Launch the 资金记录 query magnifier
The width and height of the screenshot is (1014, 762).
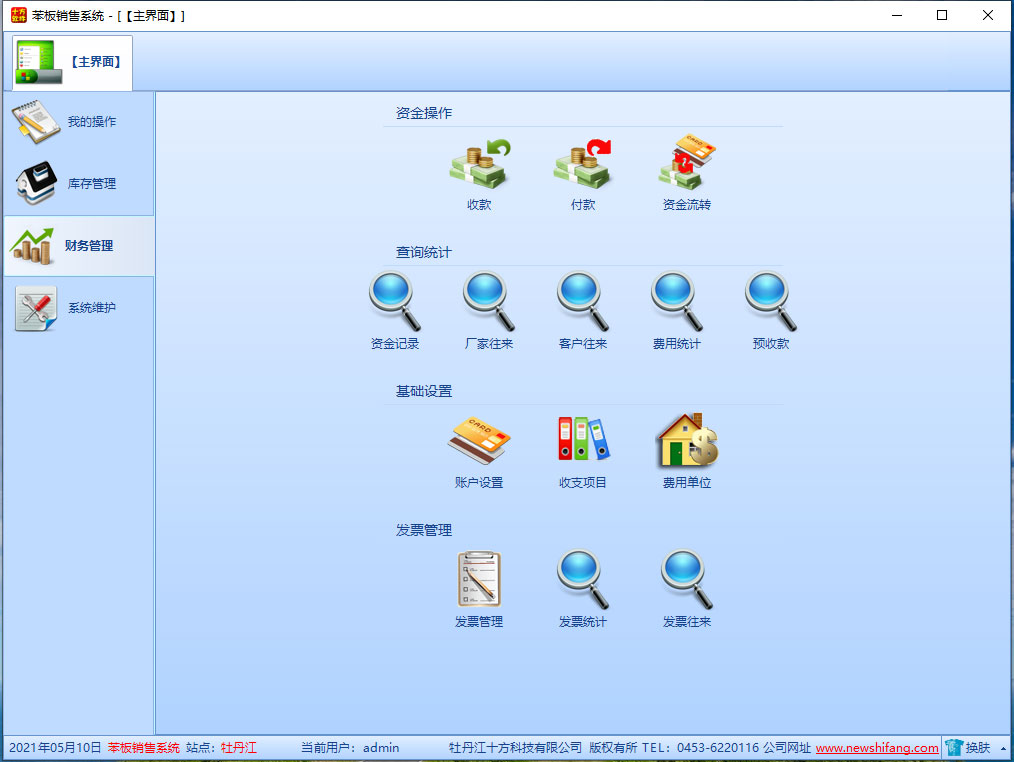pos(395,303)
